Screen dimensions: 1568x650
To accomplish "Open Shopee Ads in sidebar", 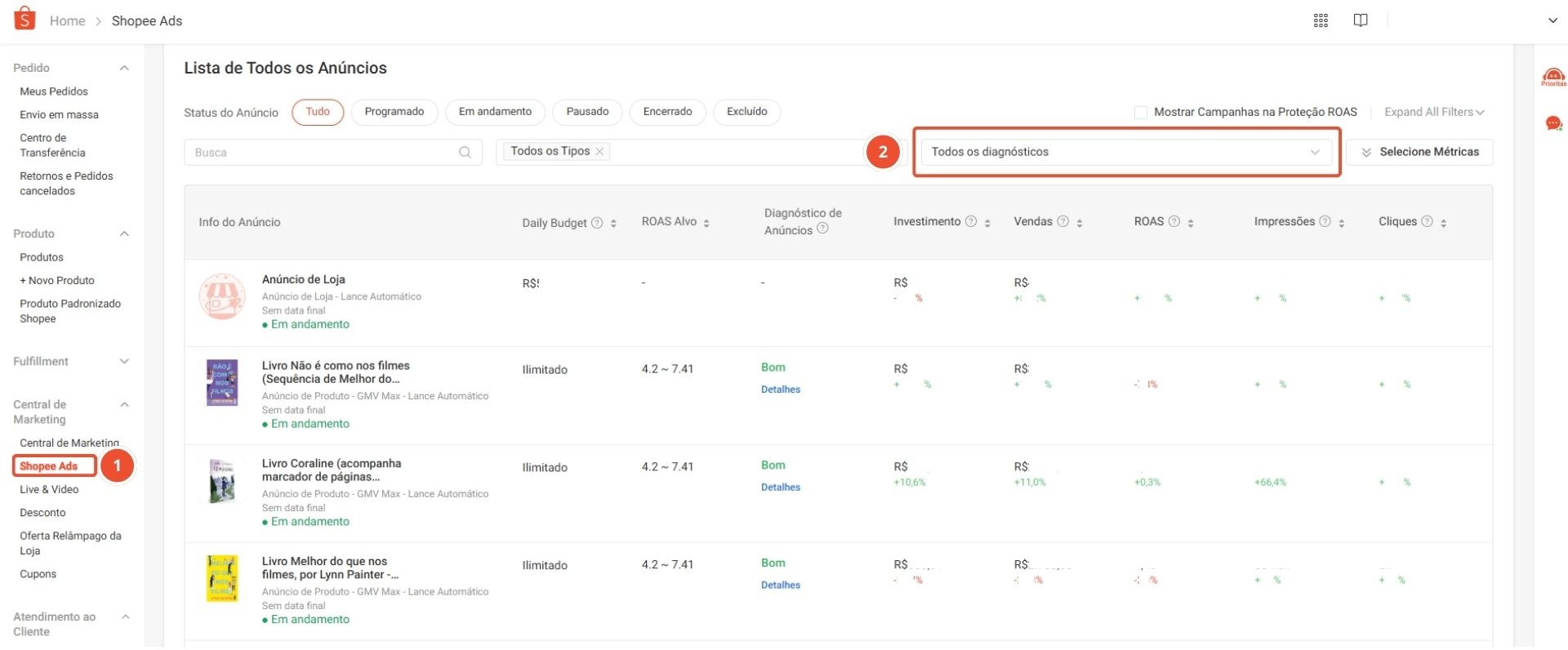I will pyautogui.click(x=49, y=466).
